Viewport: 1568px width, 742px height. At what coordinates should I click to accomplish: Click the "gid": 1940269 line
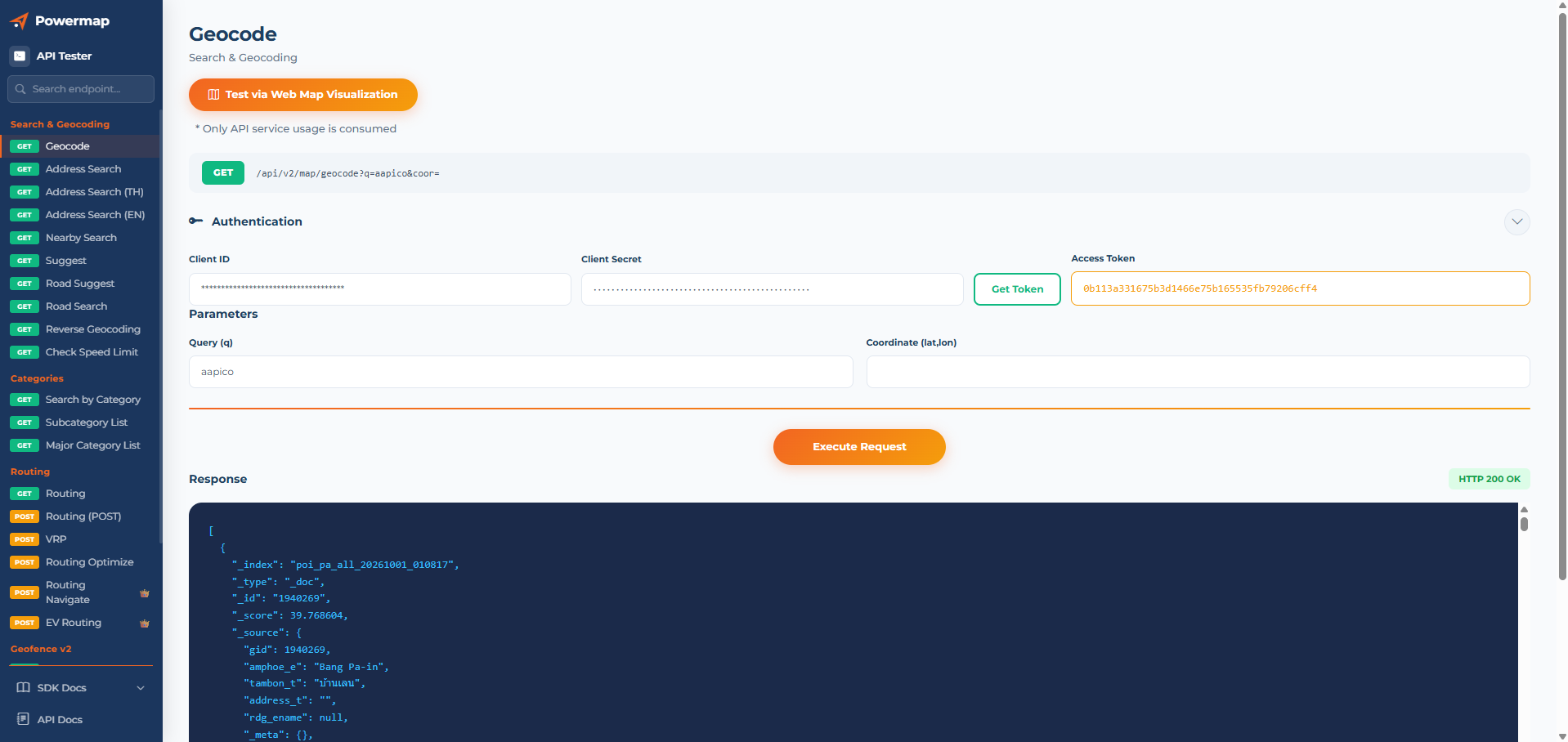287,650
